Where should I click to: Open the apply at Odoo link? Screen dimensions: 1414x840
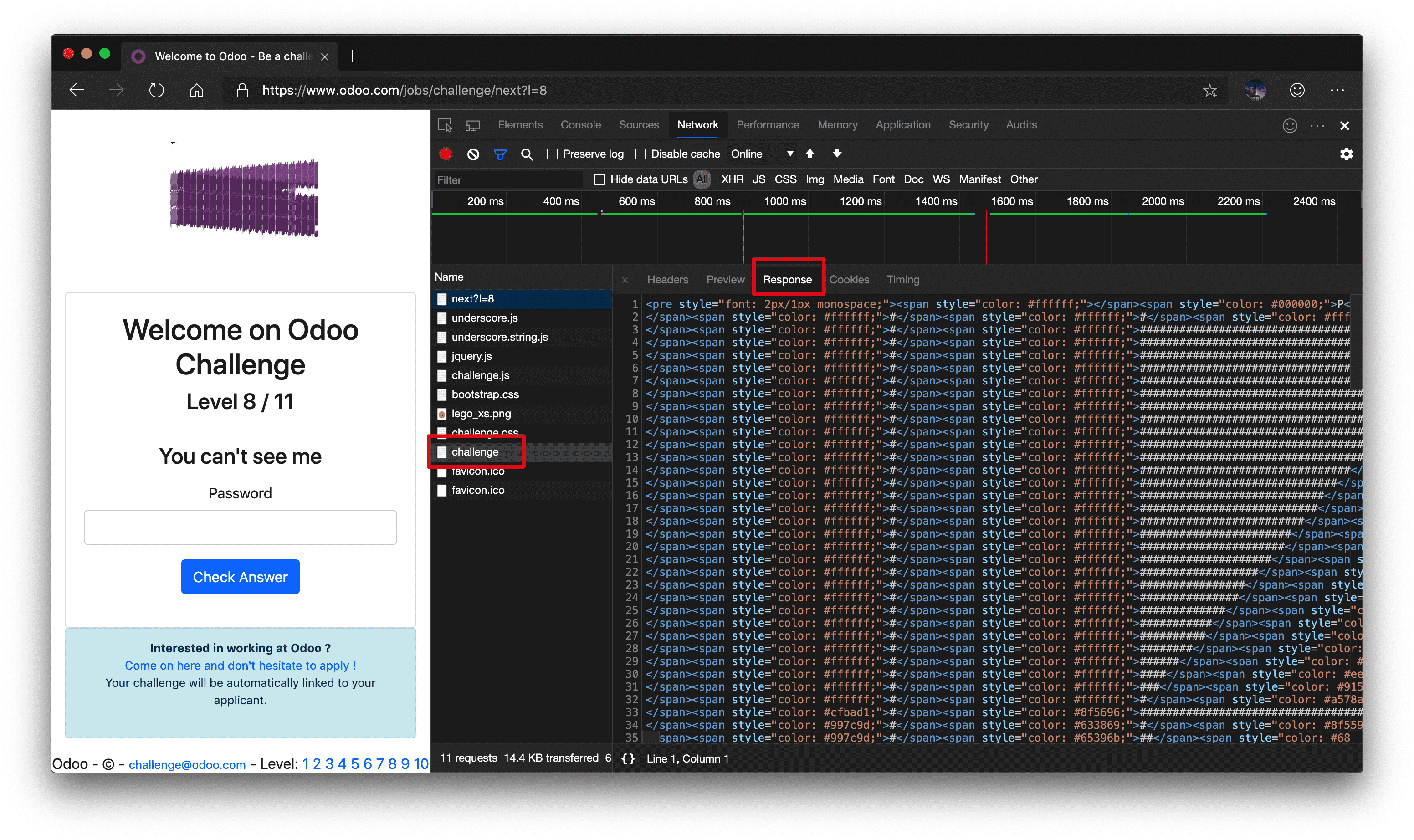pyautogui.click(x=240, y=666)
